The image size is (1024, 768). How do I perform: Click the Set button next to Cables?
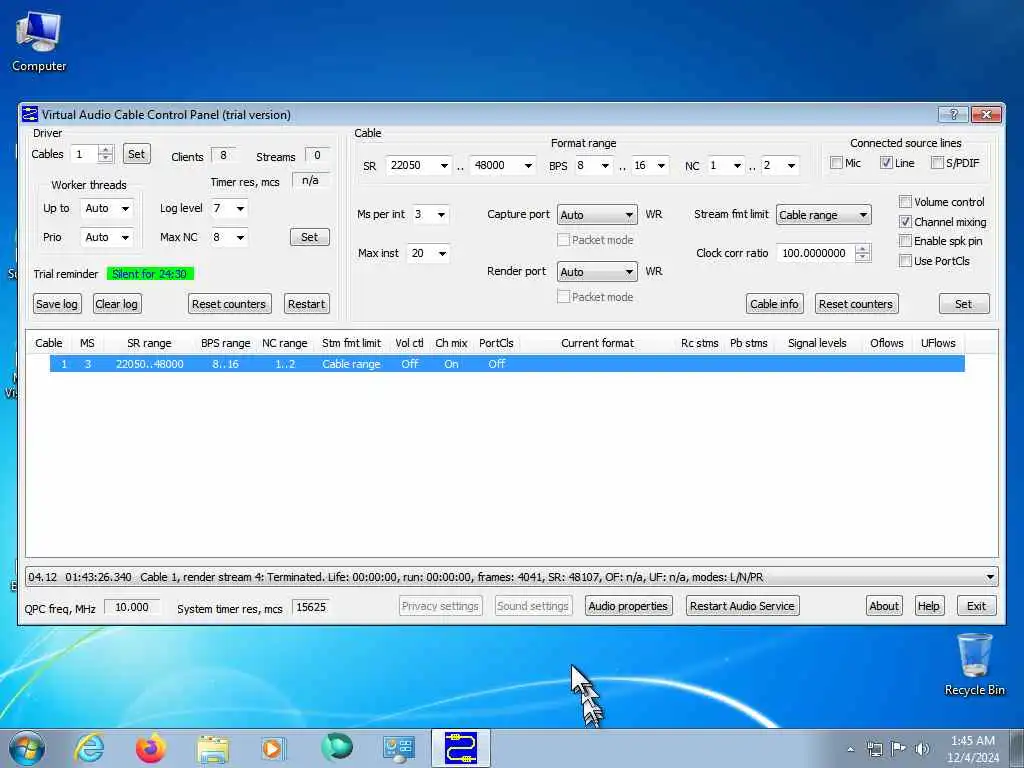pos(136,154)
